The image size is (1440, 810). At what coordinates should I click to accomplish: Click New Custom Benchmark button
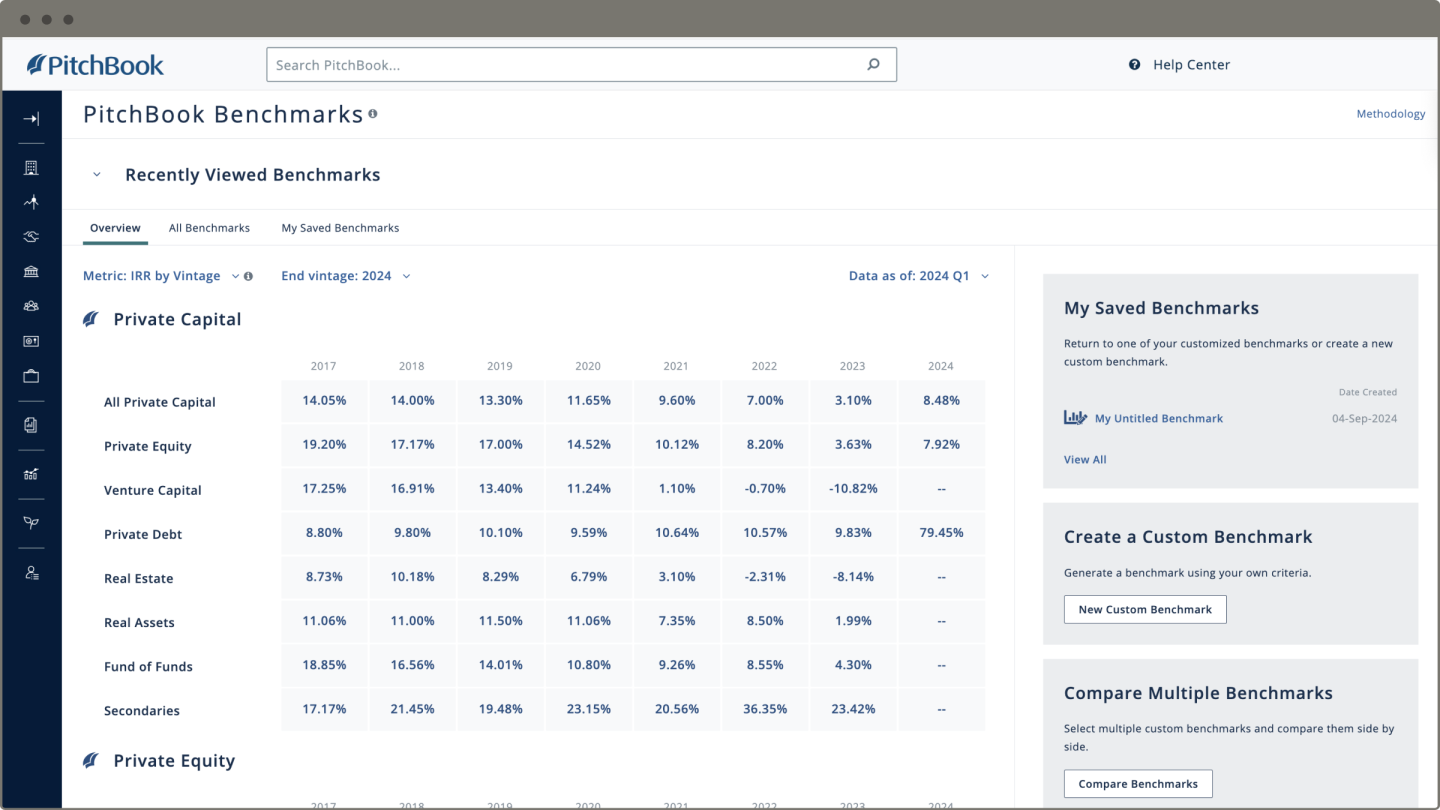point(1145,609)
